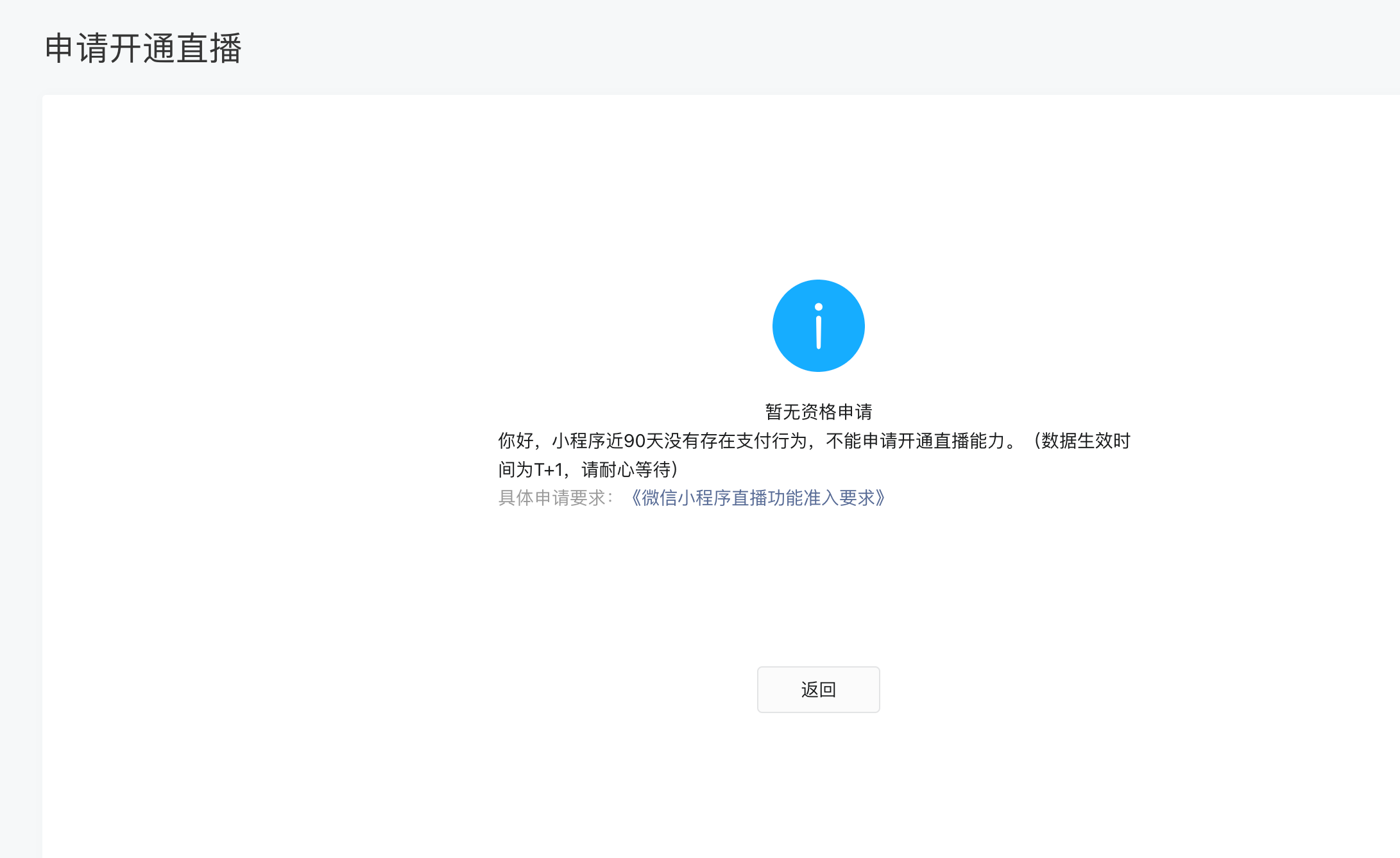
Task: Click the 返回 button
Action: coord(818,689)
